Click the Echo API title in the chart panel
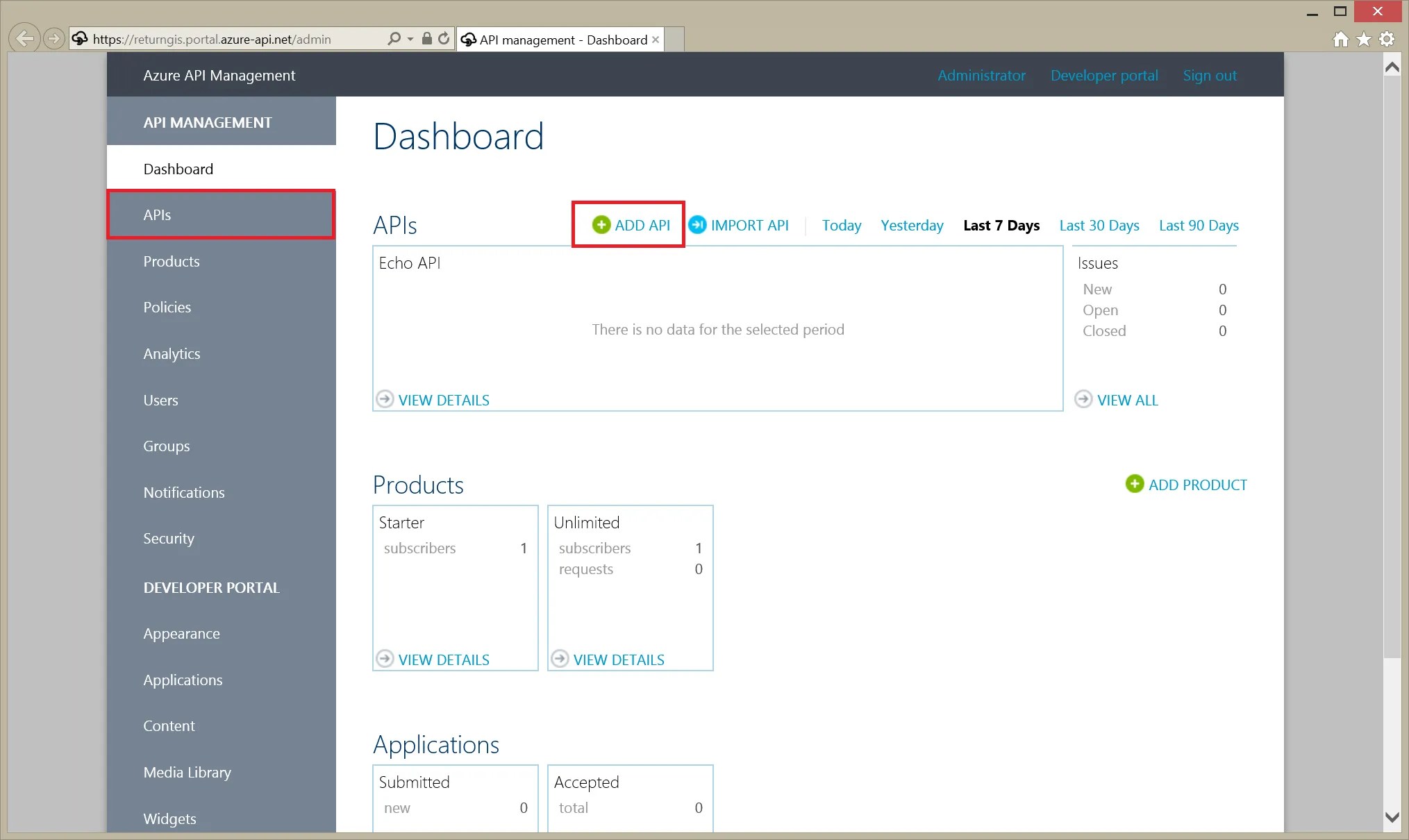The width and height of the screenshot is (1409, 840). pyautogui.click(x=410, y=263)
